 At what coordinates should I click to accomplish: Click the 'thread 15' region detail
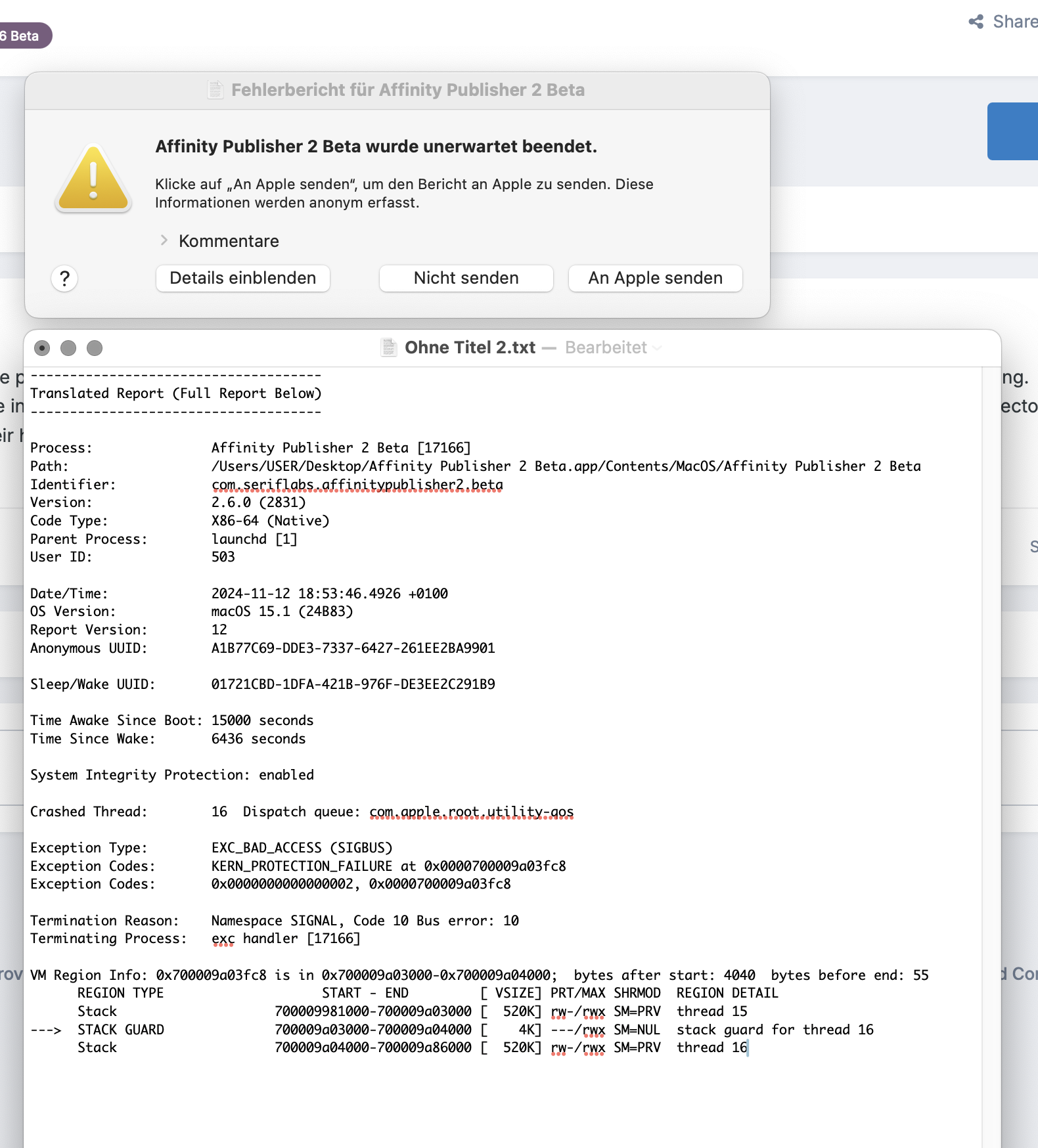click(x=712, y=1011)
